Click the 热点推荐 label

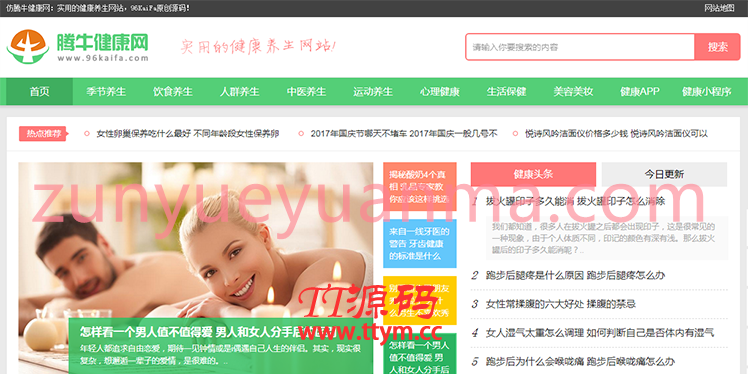pos(42,134)
